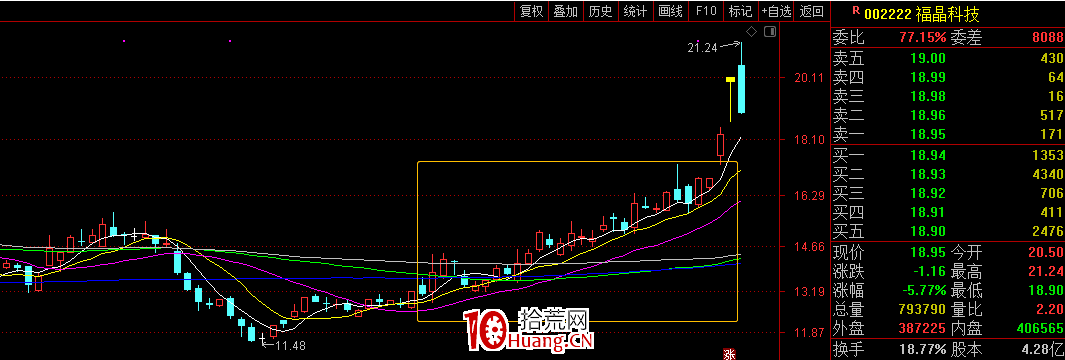
Task: Click the 现价 value 18.95
Action: [927, 253]
